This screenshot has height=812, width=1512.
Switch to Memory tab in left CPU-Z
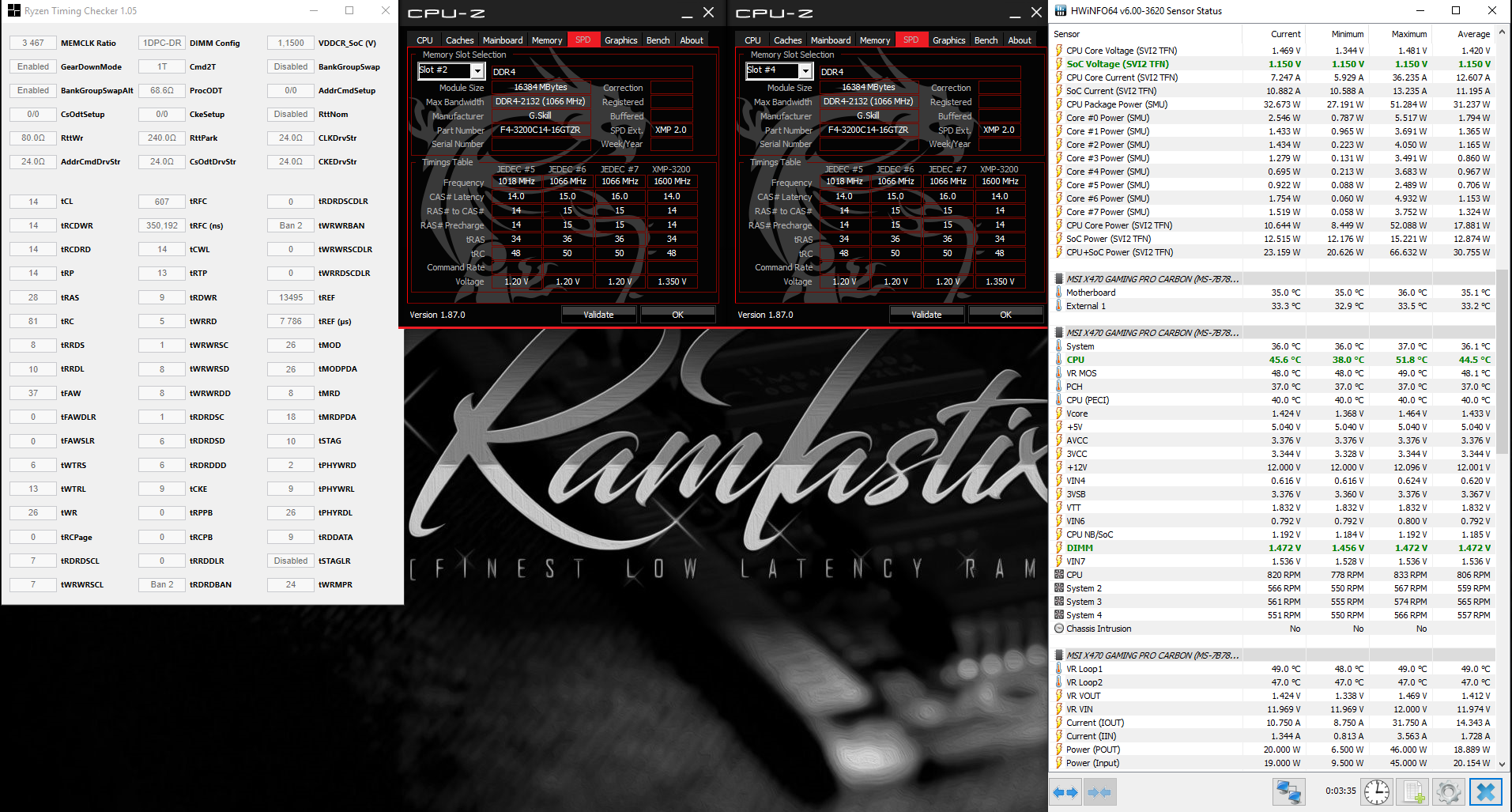coord(547,40)
